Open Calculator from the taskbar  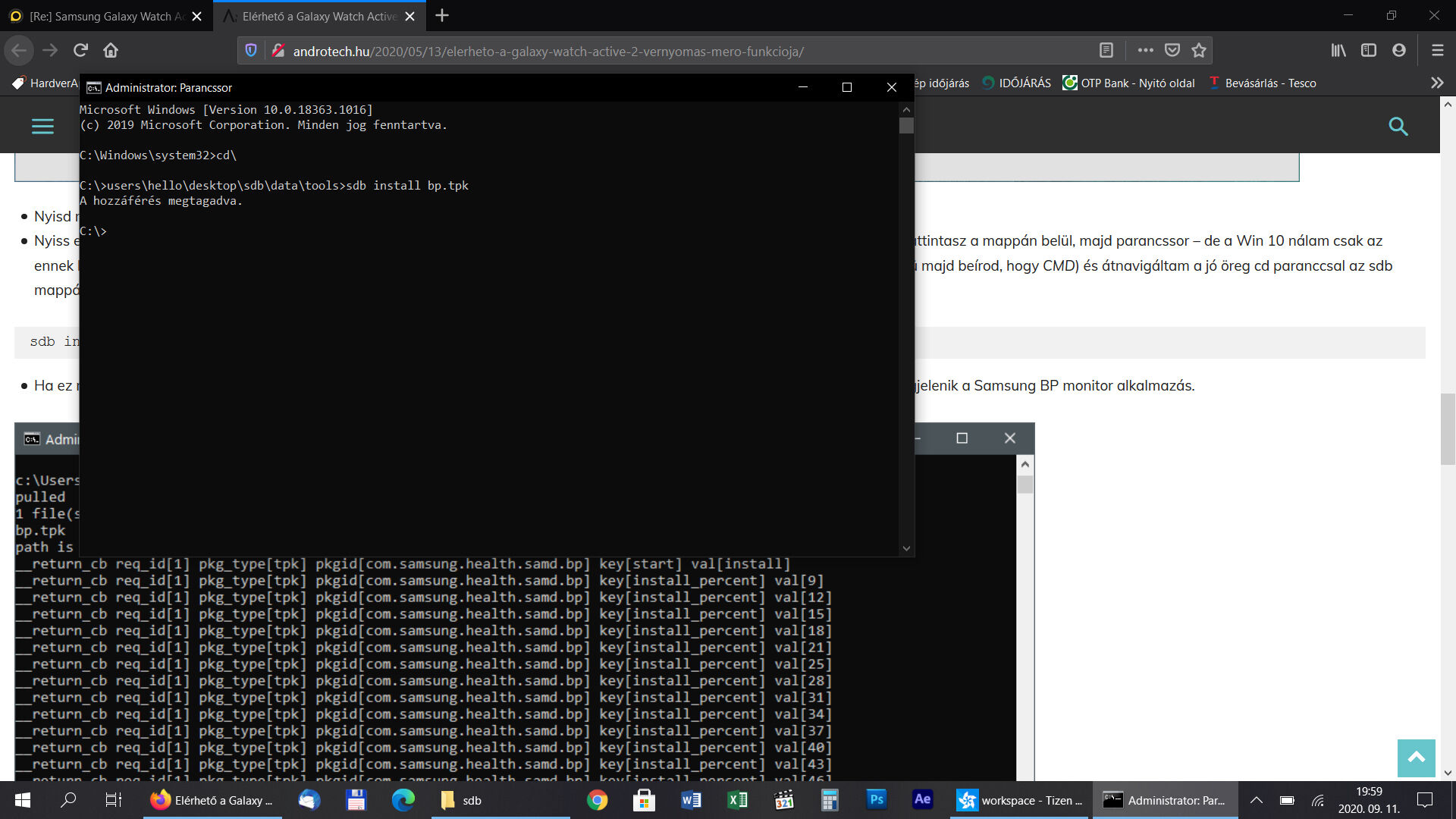pos(830,800)
